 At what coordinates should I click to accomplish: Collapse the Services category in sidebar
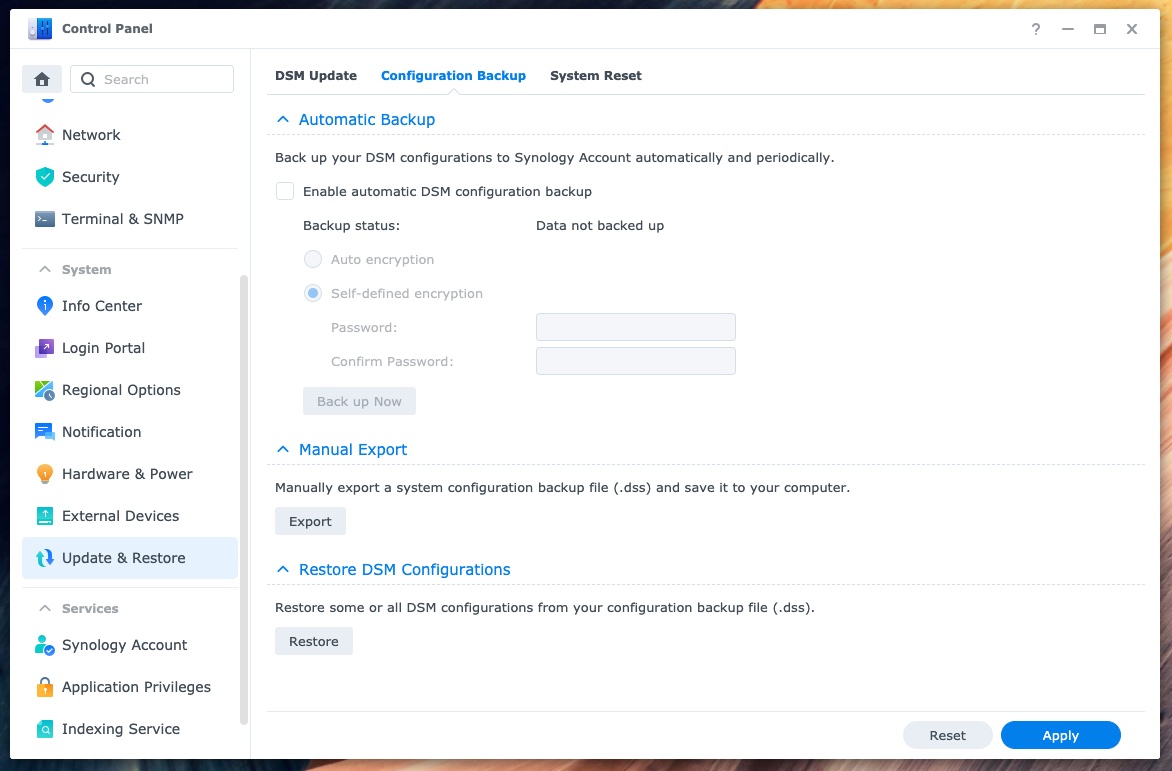coord(45,608)
